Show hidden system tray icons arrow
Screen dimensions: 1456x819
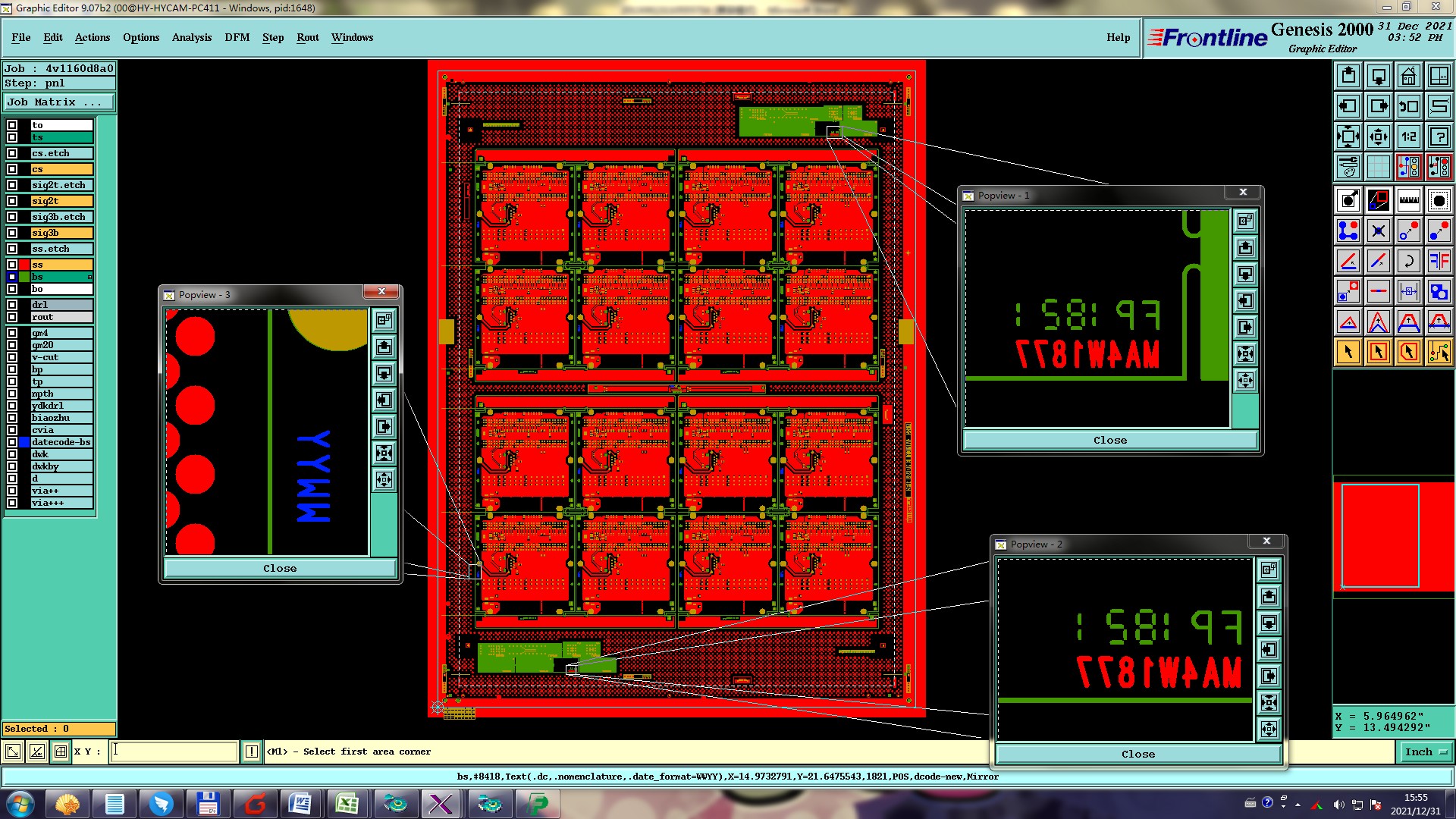1298,805
